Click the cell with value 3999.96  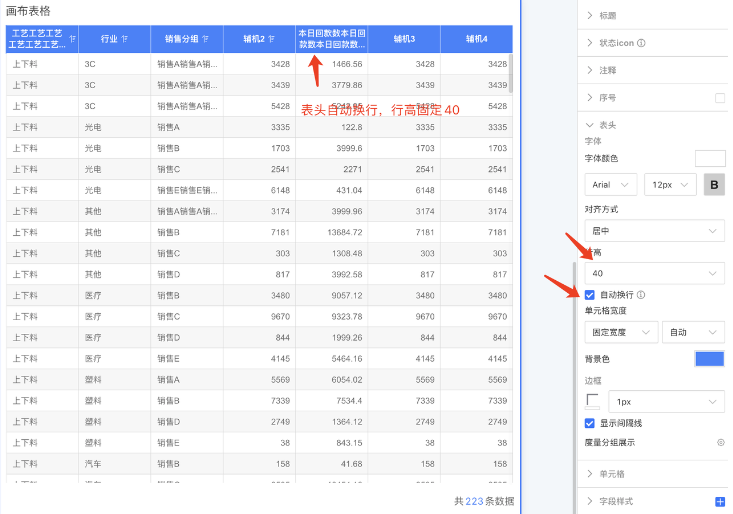tap(332, 211)
